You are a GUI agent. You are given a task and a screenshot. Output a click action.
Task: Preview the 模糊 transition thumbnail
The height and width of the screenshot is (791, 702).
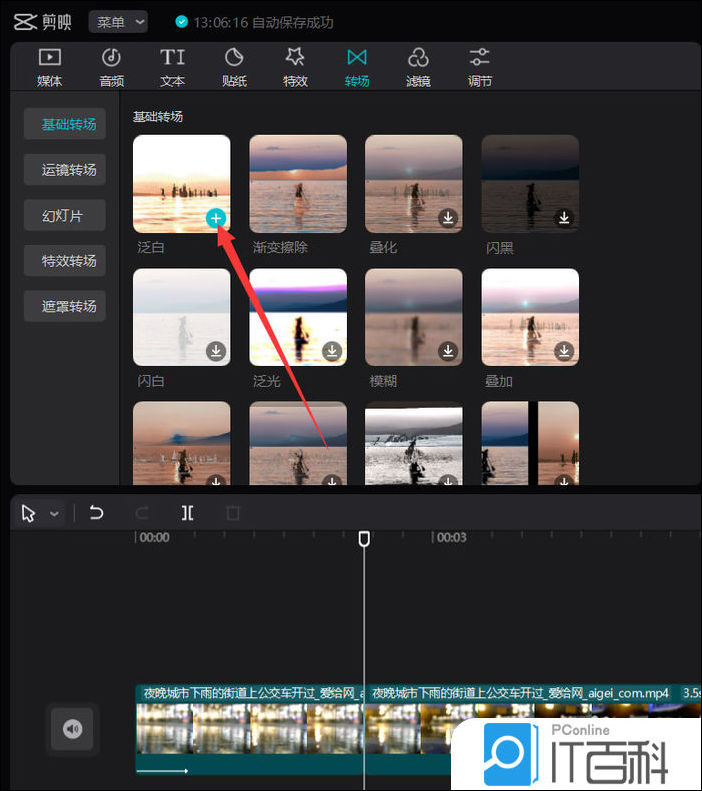414,317
